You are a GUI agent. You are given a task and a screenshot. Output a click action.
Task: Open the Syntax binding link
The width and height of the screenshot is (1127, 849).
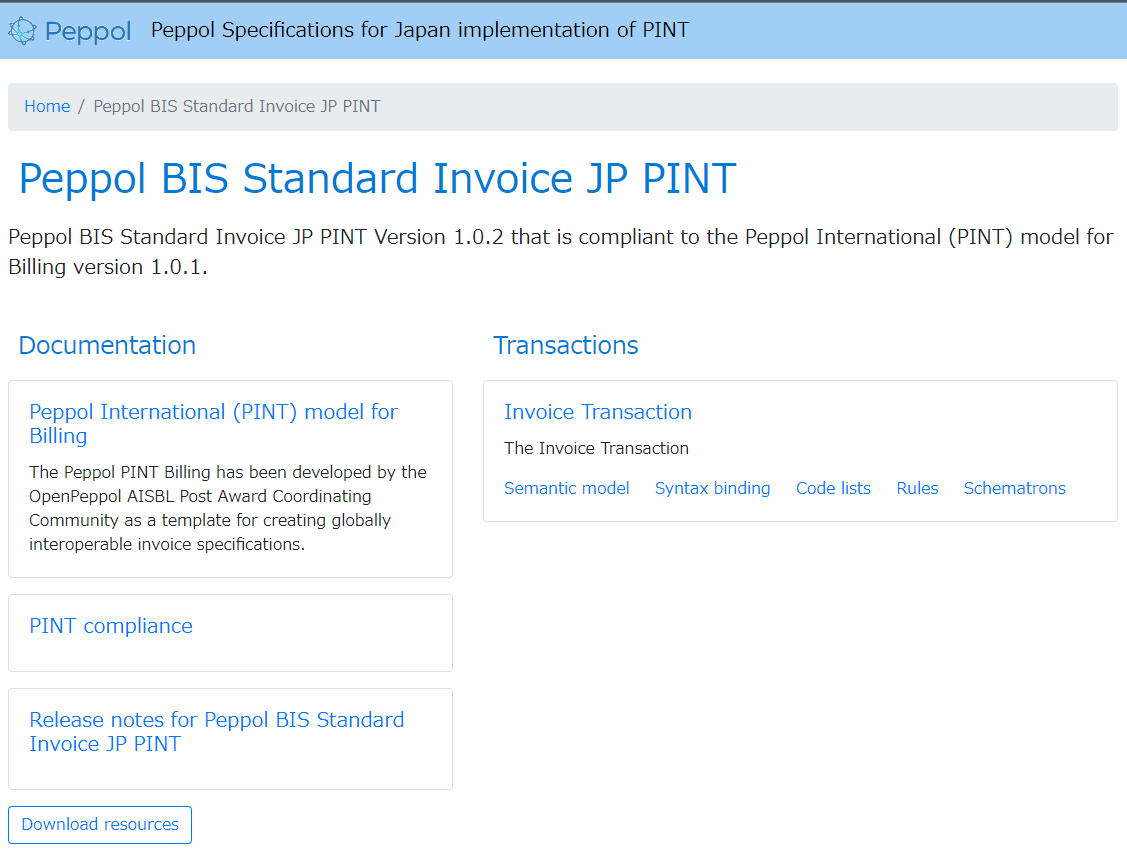coord(712,488)
